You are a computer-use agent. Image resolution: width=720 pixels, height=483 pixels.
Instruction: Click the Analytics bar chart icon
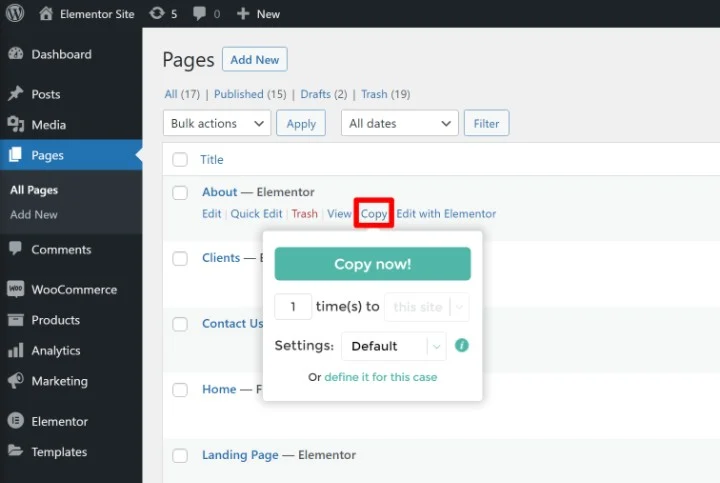click(x=16, y=350)
